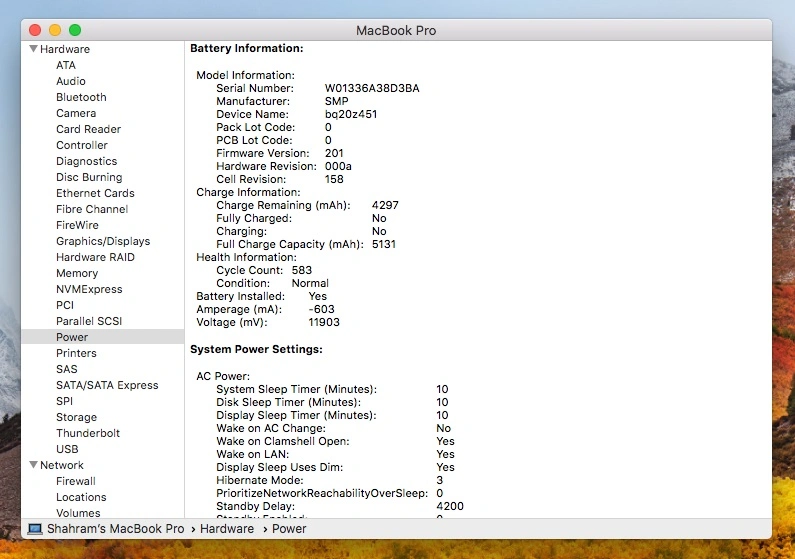Select Hardware RAID in the sidebar
This screenshot has height=559, width=795.
(95, 257)
